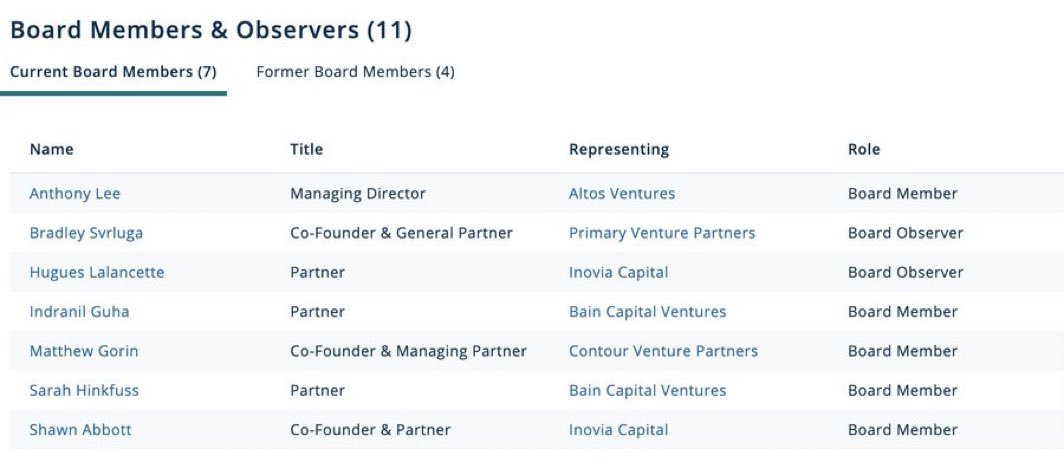This screenshot has width=1064, height=475.
Task: Open Bain Capital Ventures link for Indranil Guha
Action: [x=648, y=312]
